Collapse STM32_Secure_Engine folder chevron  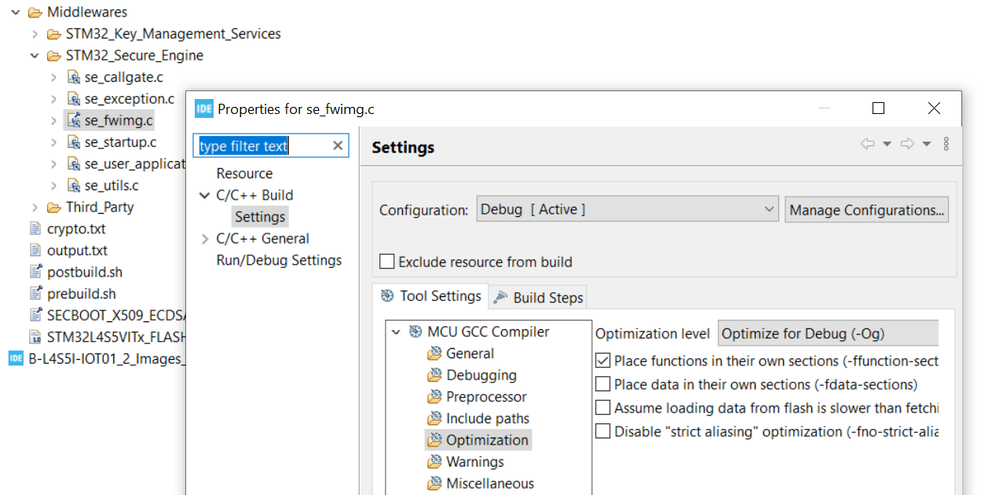pos(34,55)
